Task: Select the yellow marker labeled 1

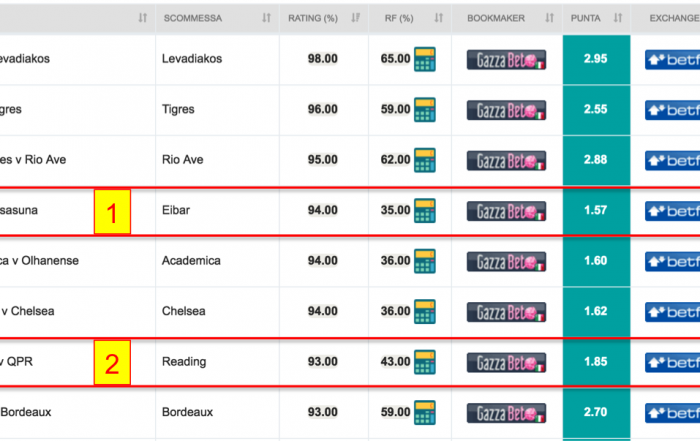Action: pos(112,212)
